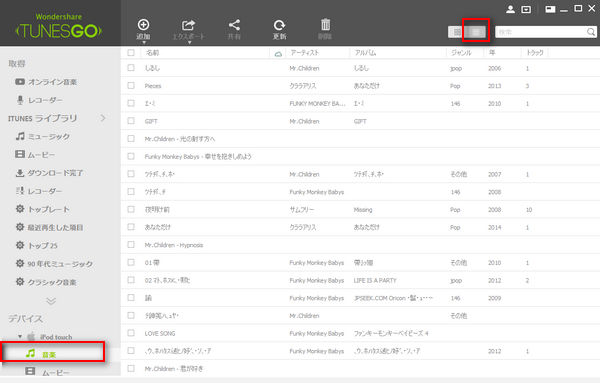Sort by Name (名前) column header
The height and width of the screenshot is (383, 600).
pos(152,53)
